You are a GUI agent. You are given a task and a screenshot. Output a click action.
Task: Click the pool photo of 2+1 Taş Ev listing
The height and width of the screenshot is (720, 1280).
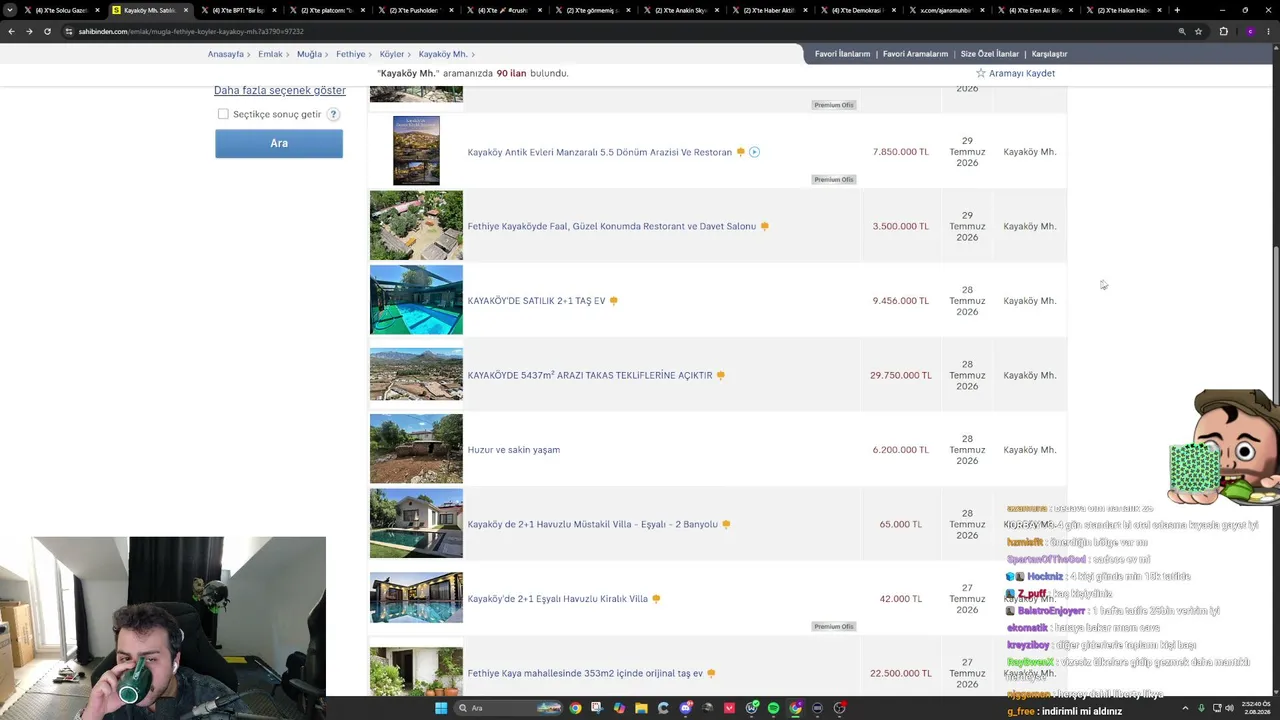click(x=416, y=300)
